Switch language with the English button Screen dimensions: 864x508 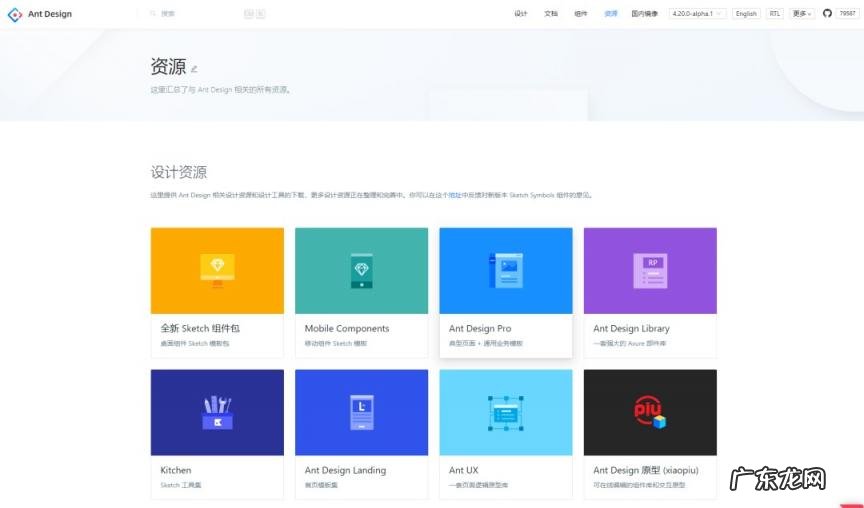pyautogui.click(x=746, y=14)
